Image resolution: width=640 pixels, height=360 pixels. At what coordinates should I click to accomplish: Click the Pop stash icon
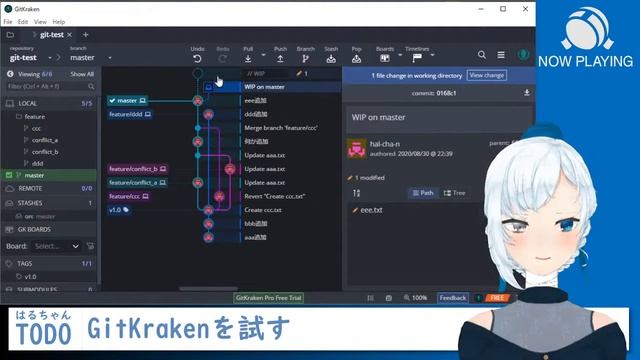click(x=356, y=59)
